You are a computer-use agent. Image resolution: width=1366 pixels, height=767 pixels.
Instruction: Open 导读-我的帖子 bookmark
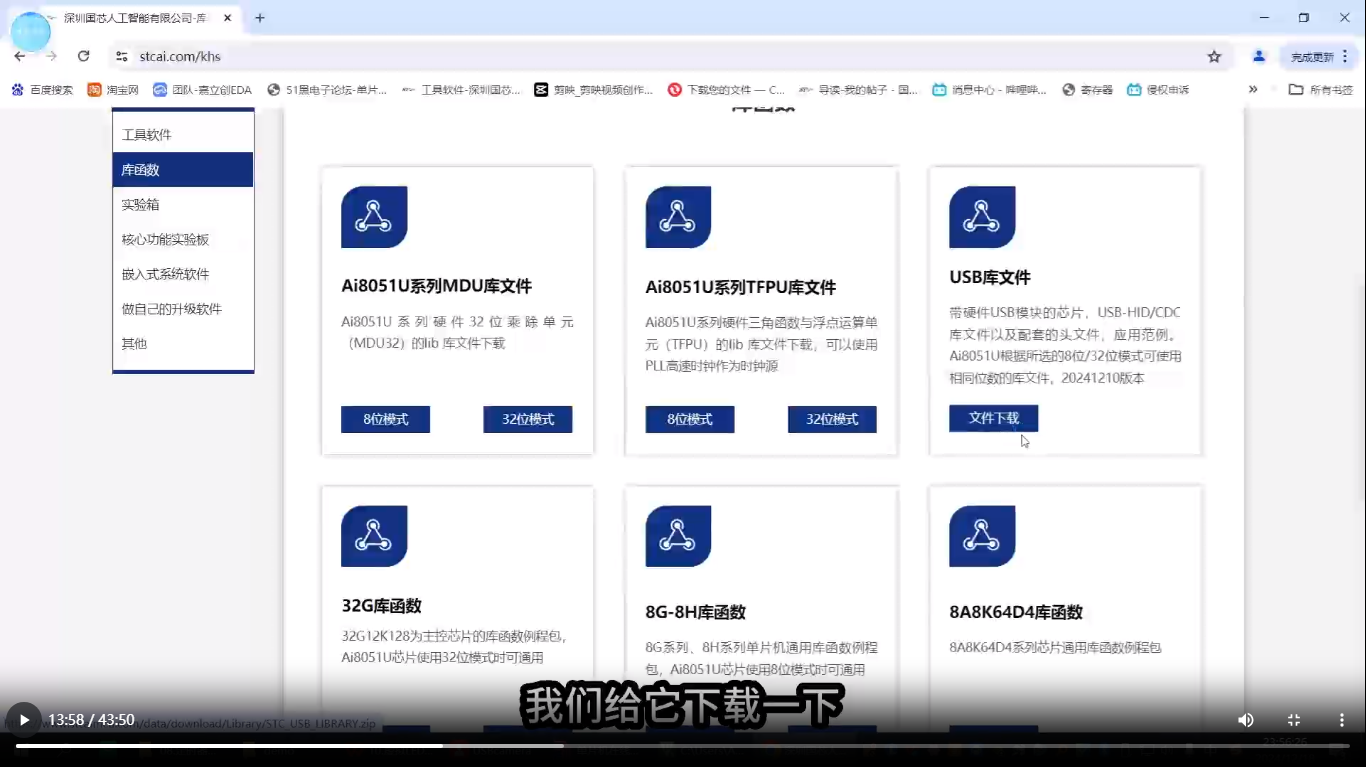(x=859, y=90)
